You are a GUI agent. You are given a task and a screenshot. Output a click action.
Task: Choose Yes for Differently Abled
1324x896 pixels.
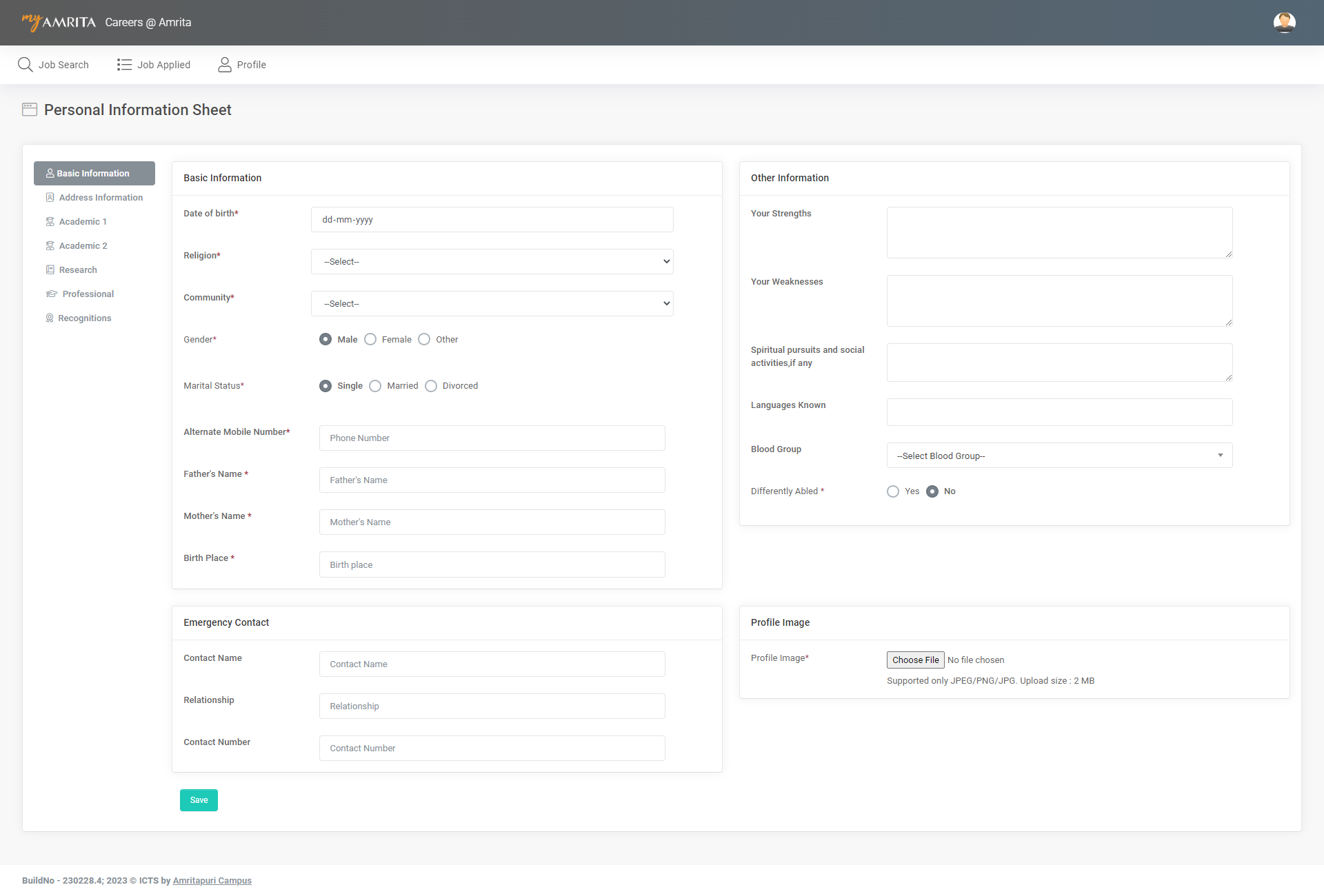point(893,491)
